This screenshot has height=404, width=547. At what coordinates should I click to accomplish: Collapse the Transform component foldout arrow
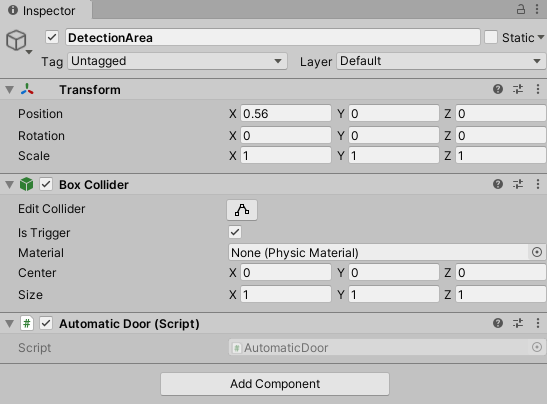(x=9, y=90)
